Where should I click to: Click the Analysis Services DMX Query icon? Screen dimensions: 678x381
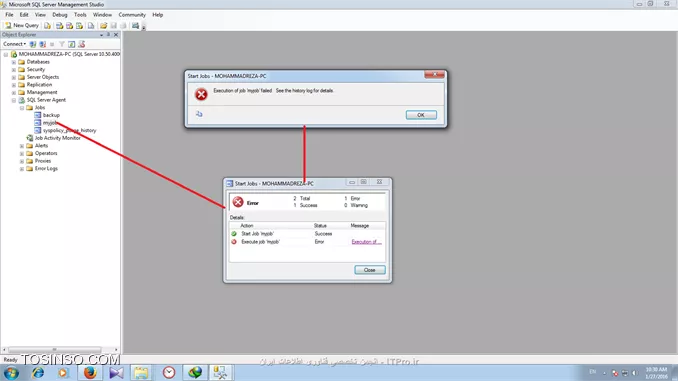click(69, 26)
